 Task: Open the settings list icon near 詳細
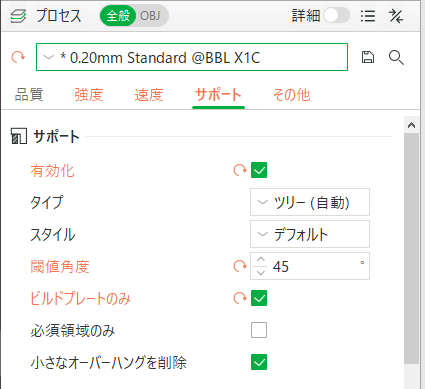tap(368, 16)
